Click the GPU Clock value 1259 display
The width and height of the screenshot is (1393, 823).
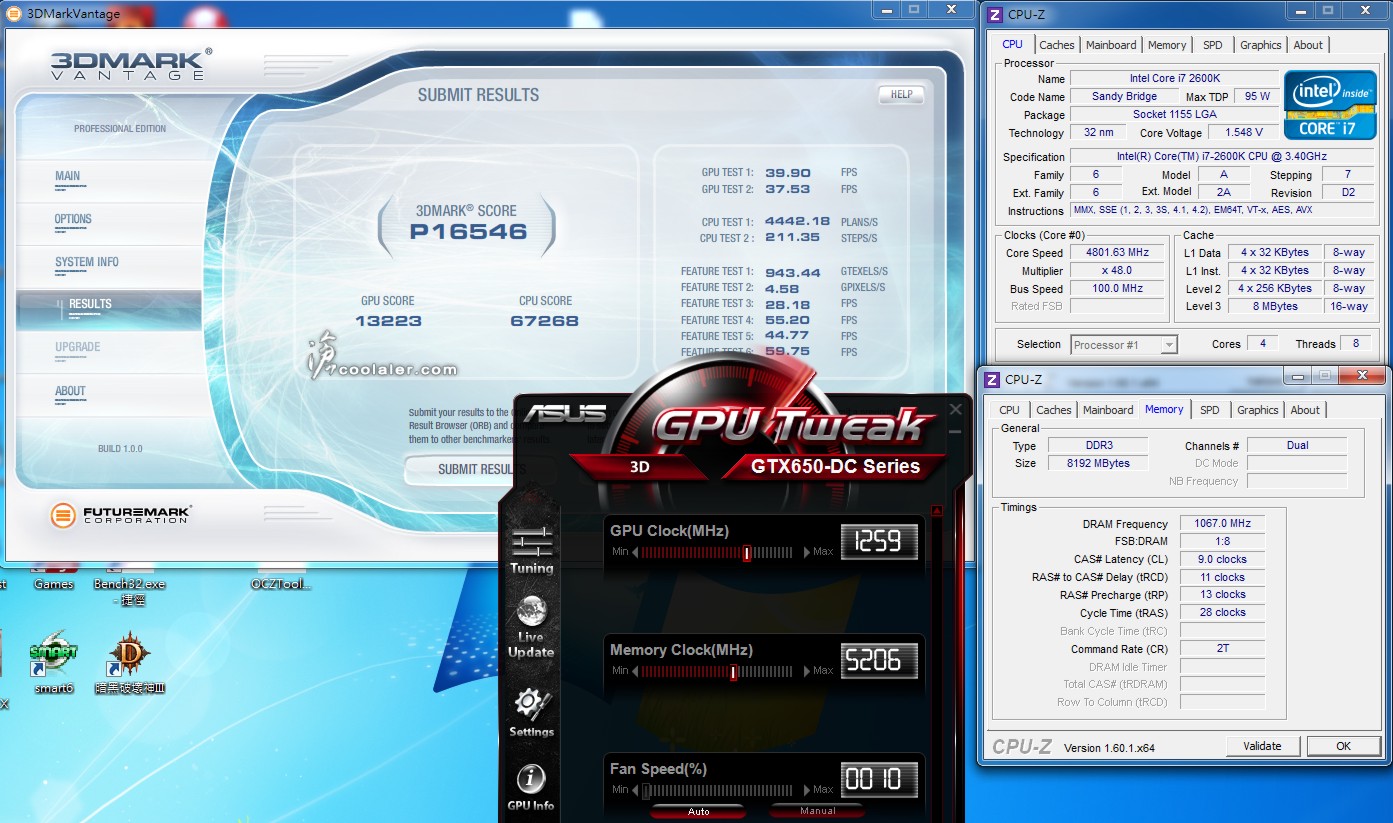879,542
